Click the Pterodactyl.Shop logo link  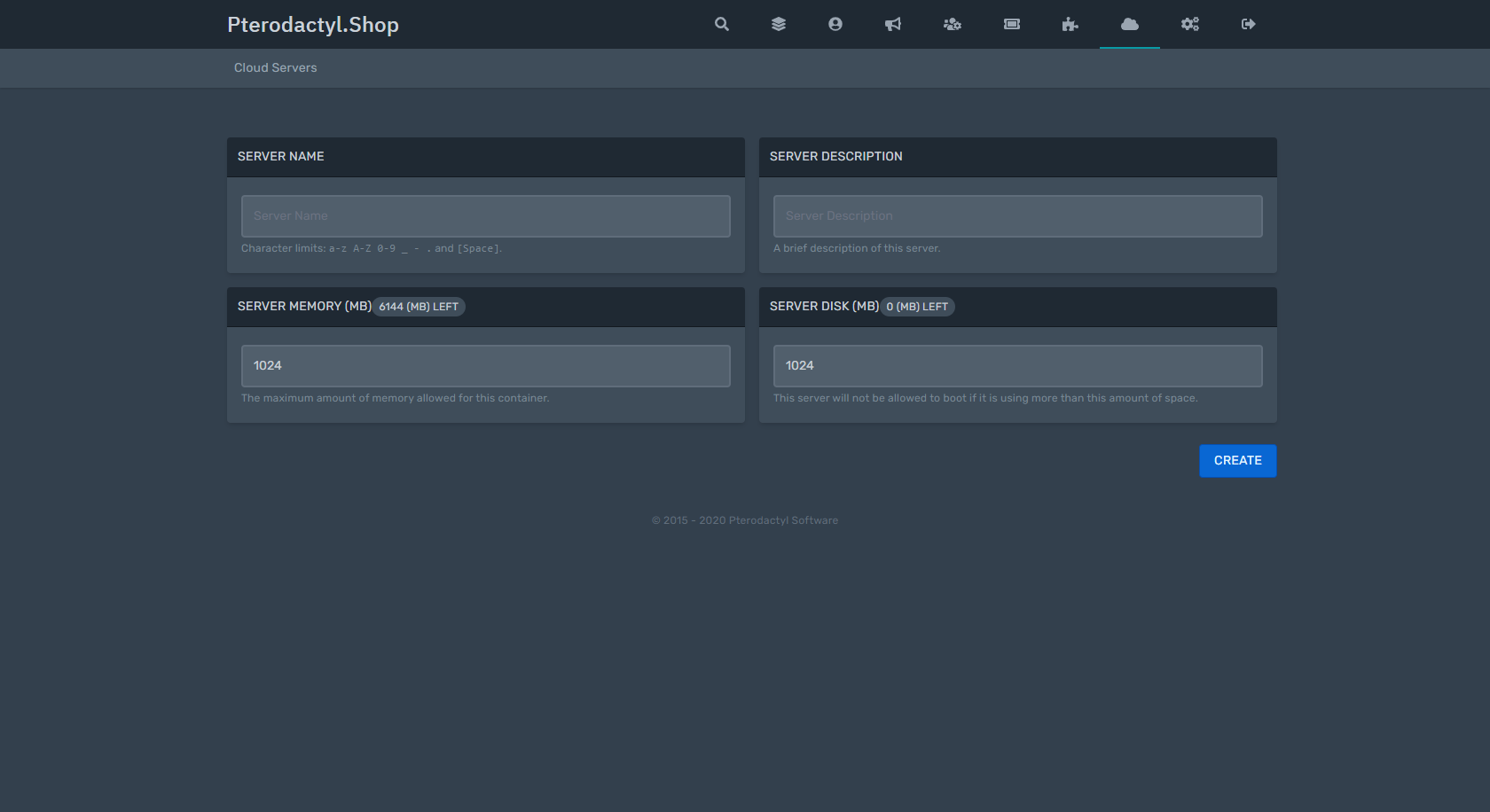313,25
